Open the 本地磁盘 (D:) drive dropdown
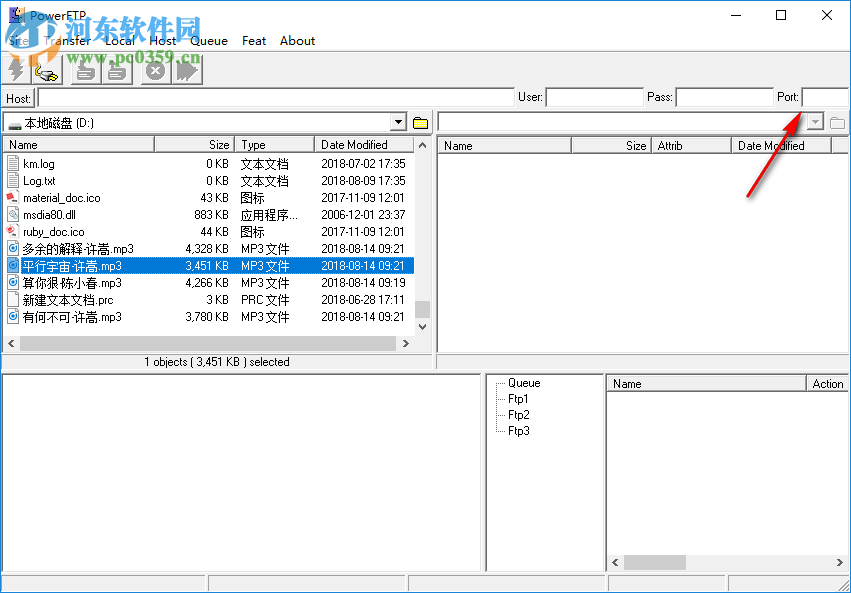Viewport: 851px width, 593px height. (398, 121)
